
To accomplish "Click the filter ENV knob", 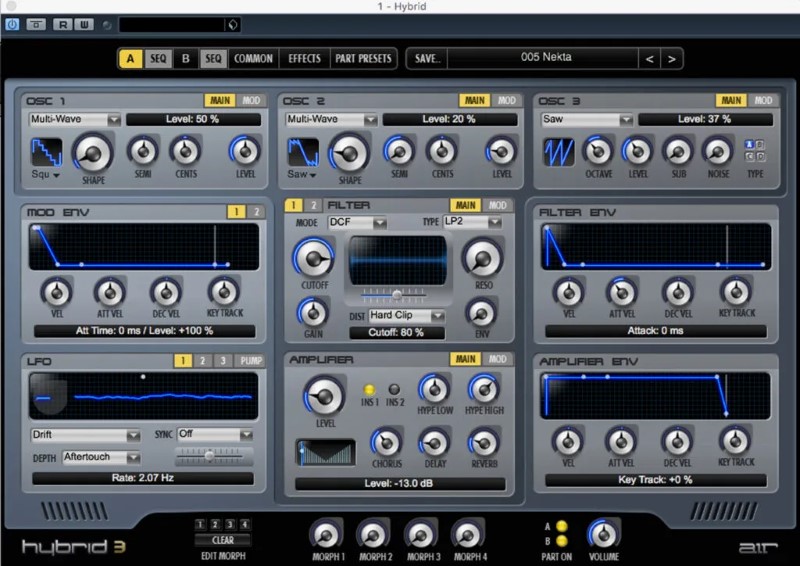I will pos(482,312).
